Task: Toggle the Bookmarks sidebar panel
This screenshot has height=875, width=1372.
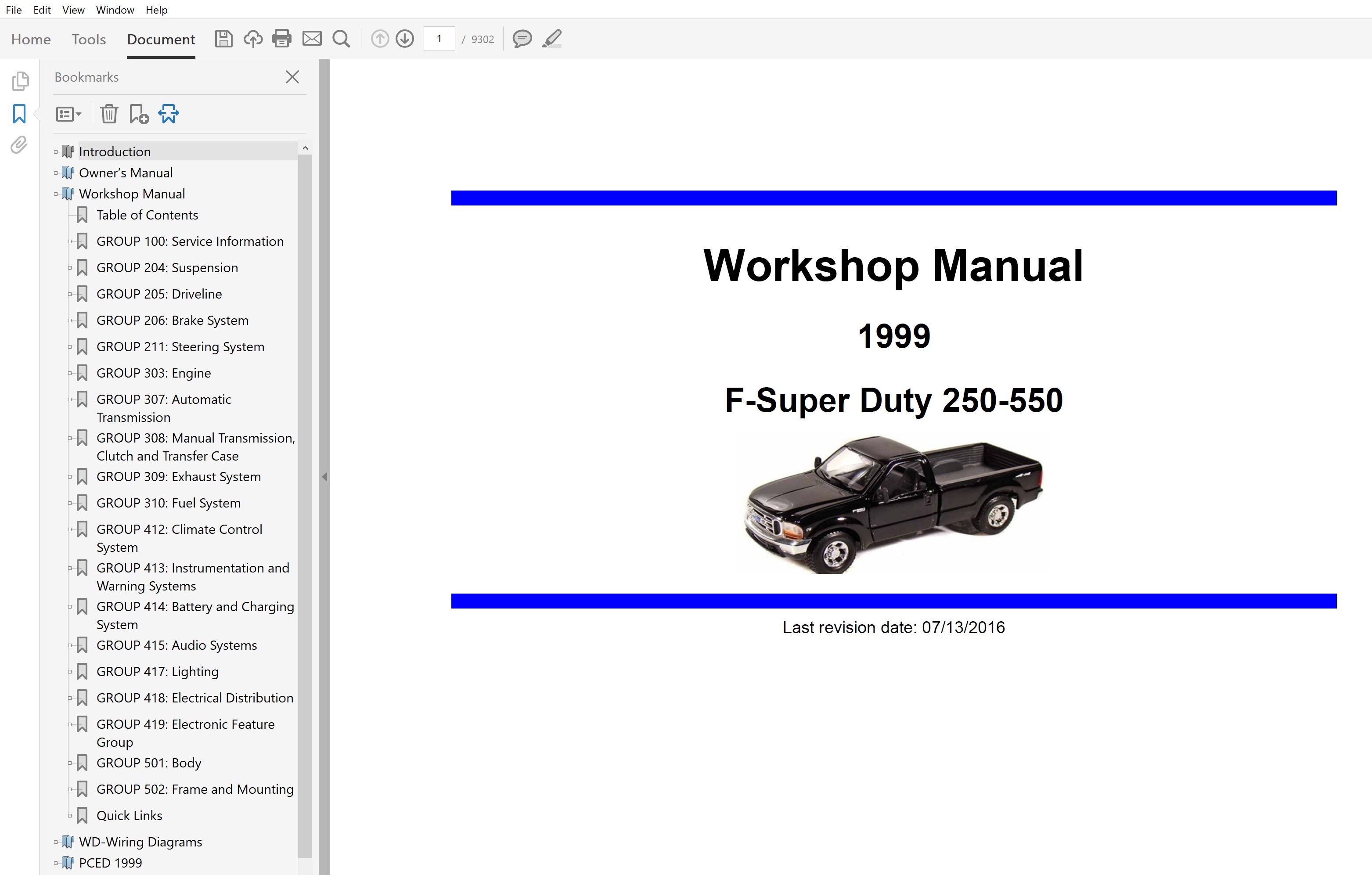Action: (19, 114)
